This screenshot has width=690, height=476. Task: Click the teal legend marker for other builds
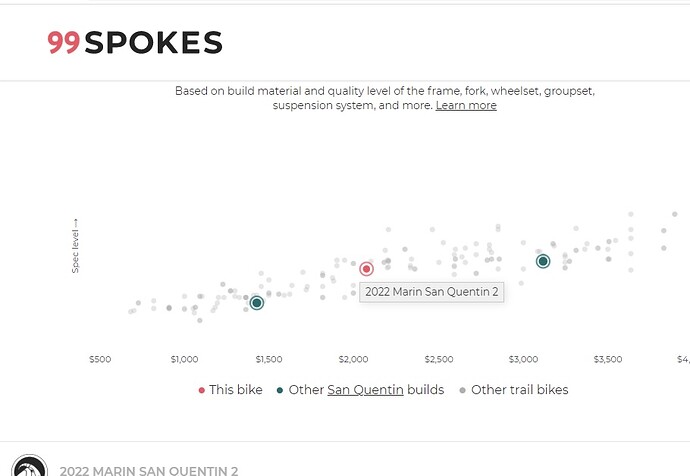tap(280, 390)
